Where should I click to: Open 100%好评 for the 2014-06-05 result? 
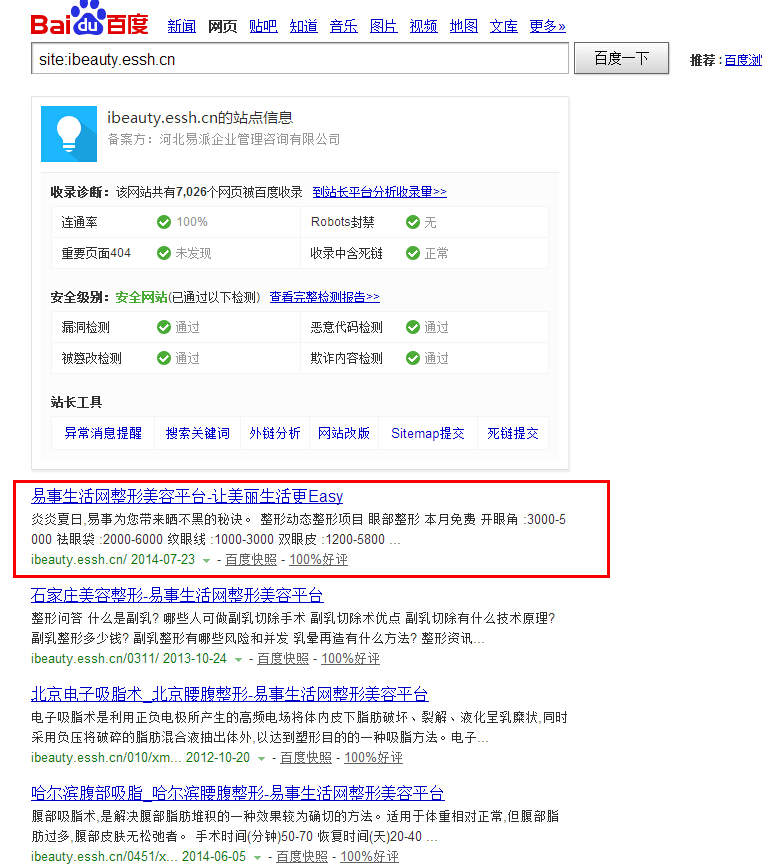(x=369, y=856)
